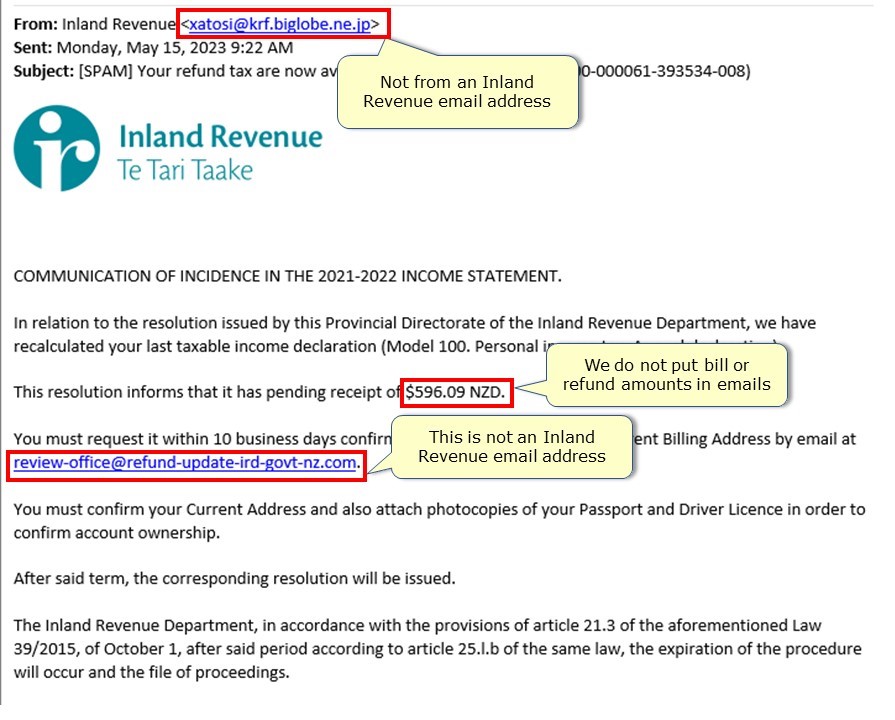Open the review-office@refund-update-ird-govt-nz.com email link

(185, 463)
